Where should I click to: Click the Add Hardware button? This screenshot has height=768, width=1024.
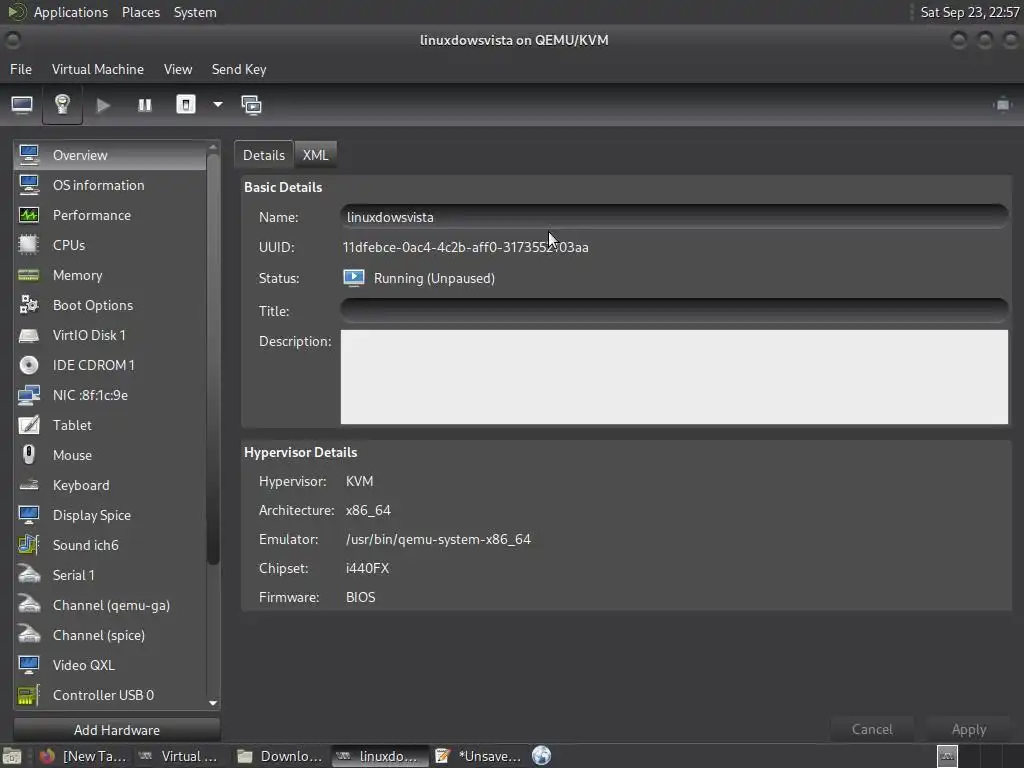(x=117, y=730)
